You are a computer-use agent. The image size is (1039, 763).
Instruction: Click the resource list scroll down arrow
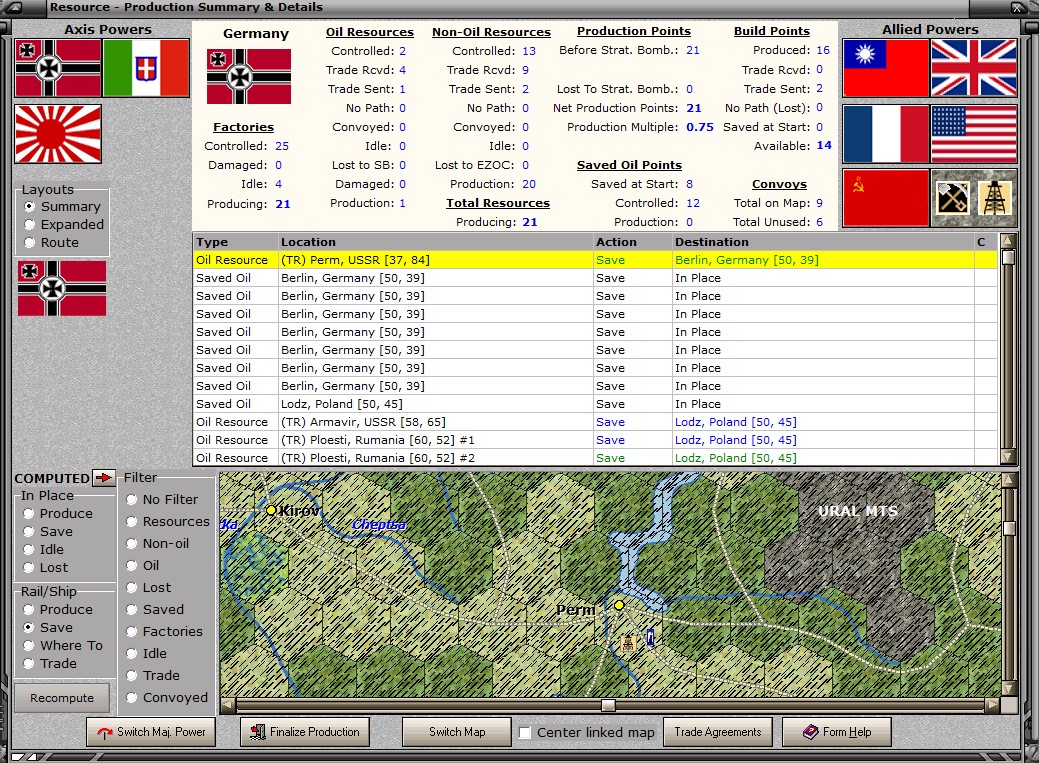1008,457
